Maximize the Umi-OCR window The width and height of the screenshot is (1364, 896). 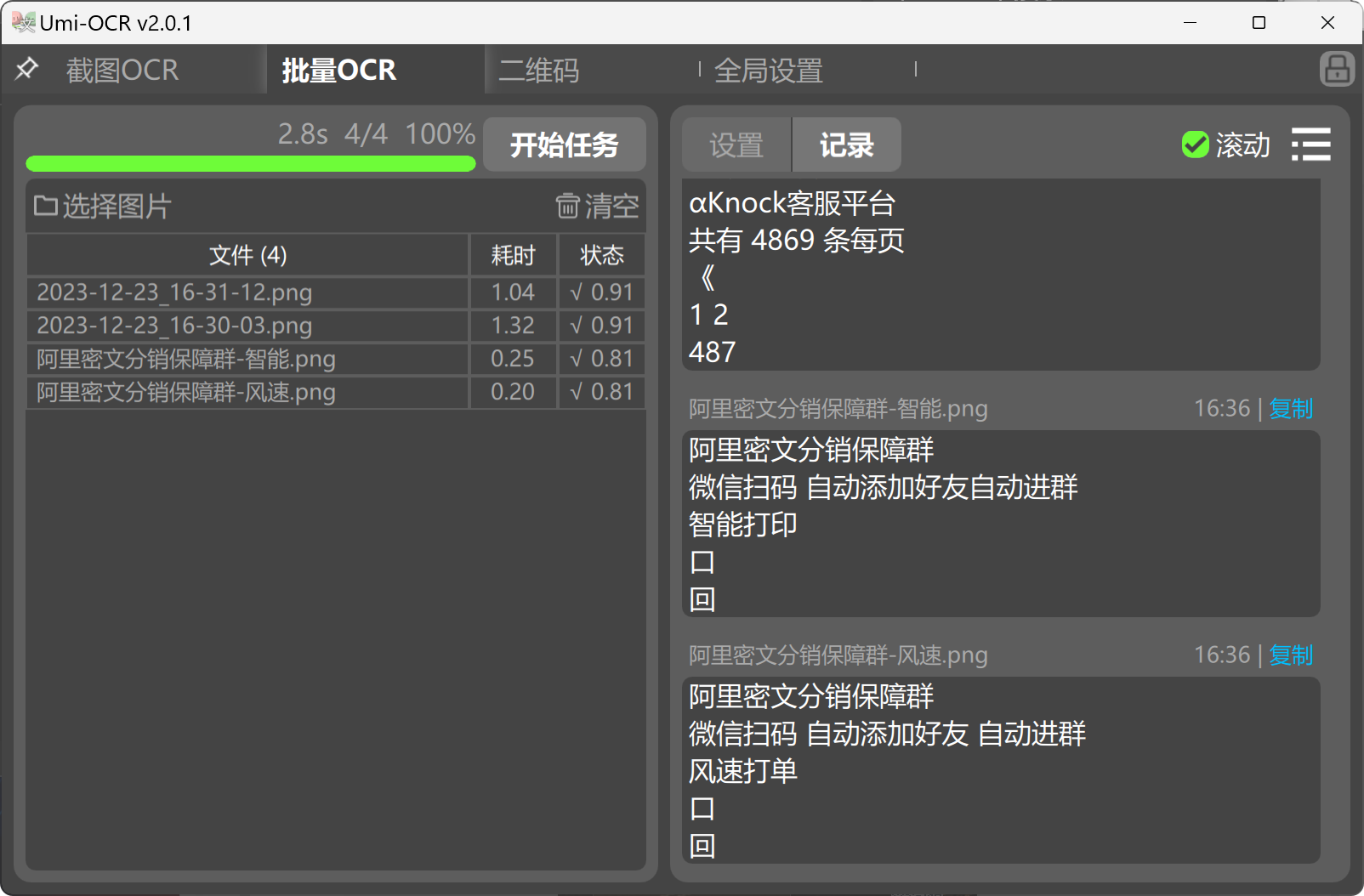(1259, 23)
